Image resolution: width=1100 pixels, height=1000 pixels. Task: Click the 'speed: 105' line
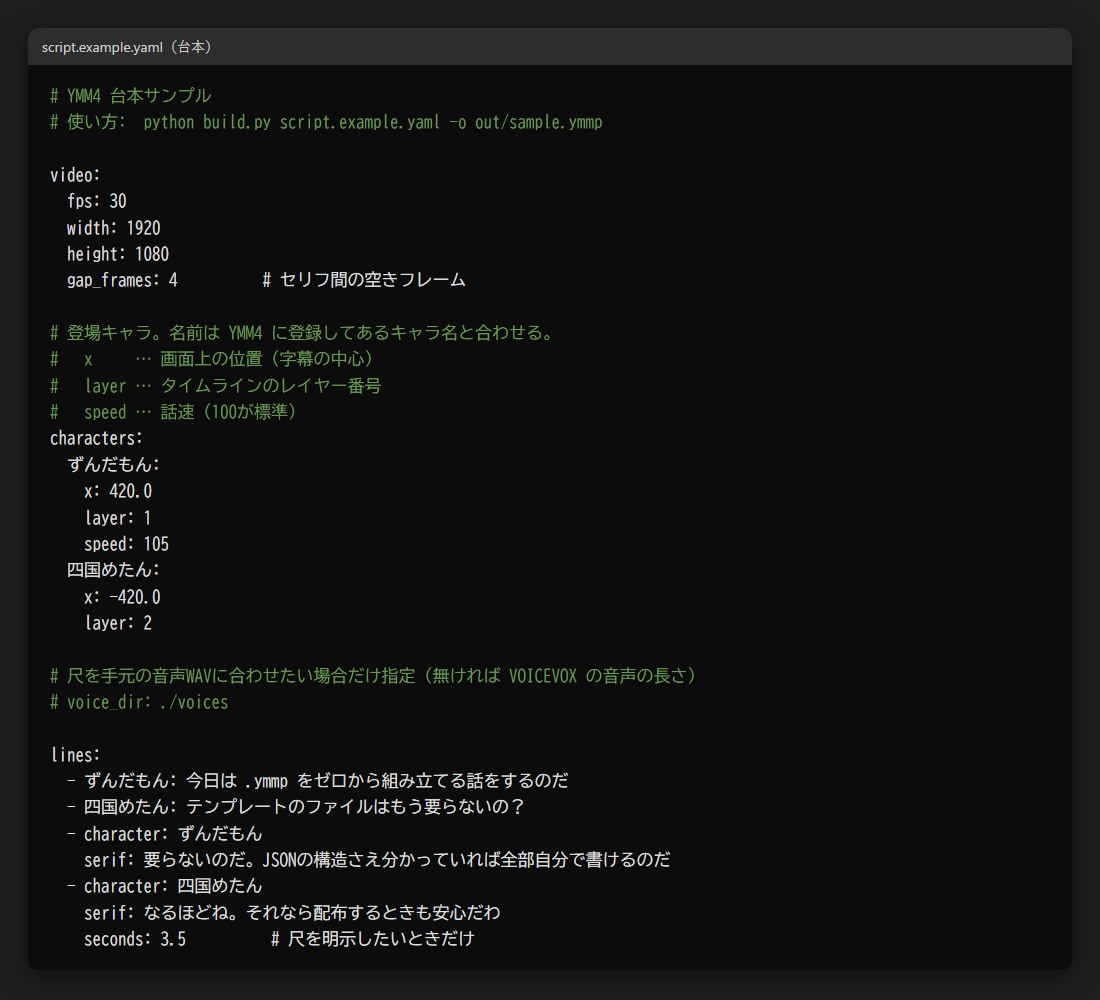[x=126, y=544]
